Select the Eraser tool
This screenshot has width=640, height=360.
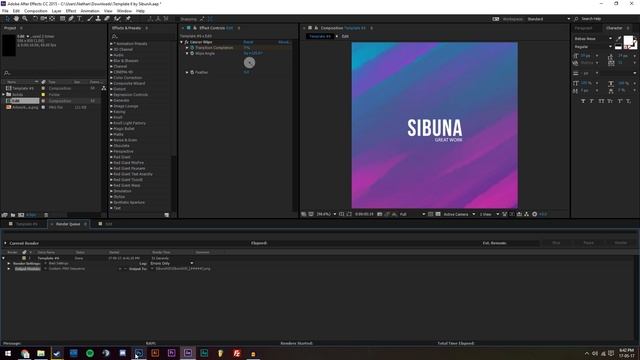[x=107, y=19]
